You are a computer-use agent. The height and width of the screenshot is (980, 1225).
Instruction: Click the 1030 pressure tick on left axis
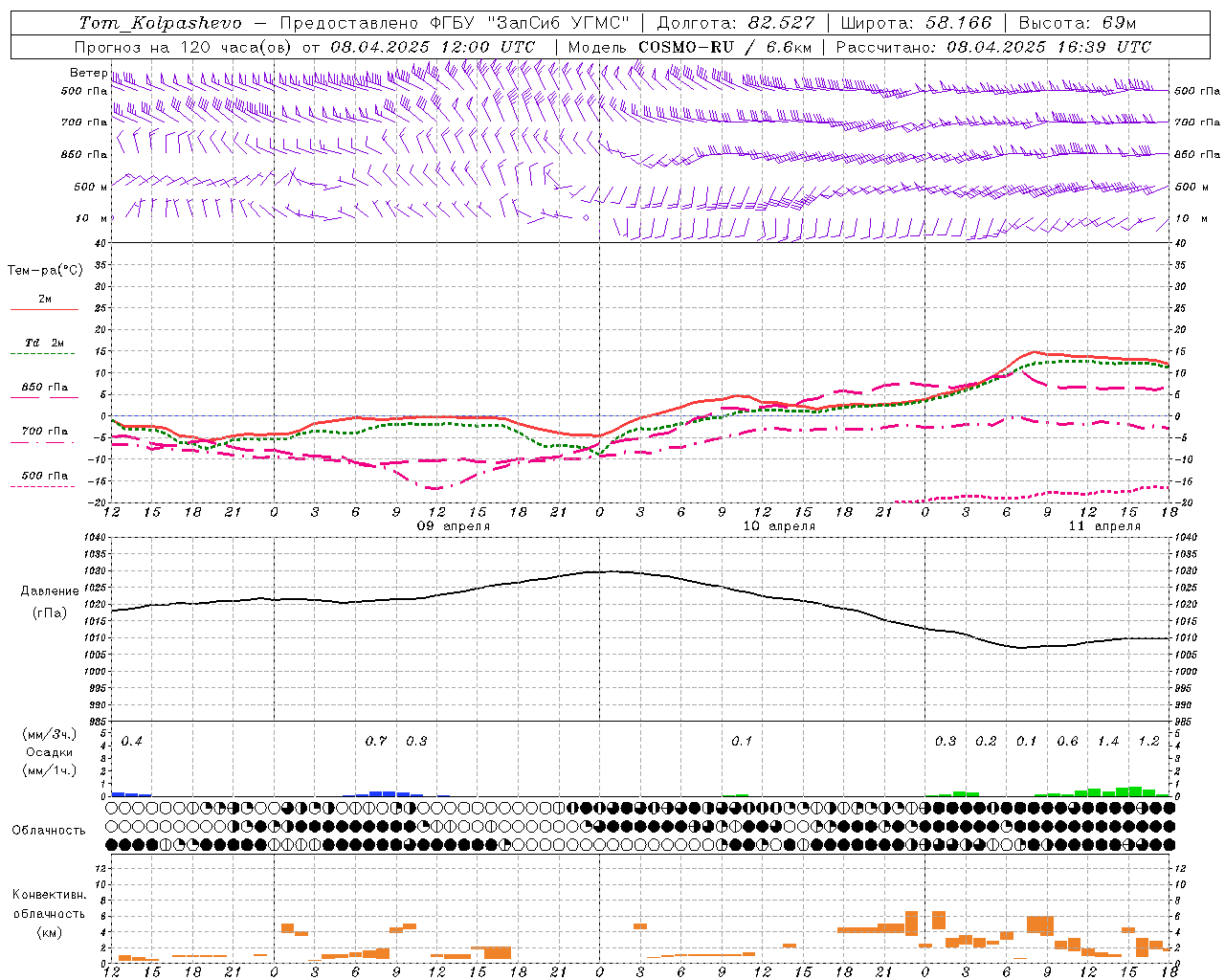pos(93,570)
